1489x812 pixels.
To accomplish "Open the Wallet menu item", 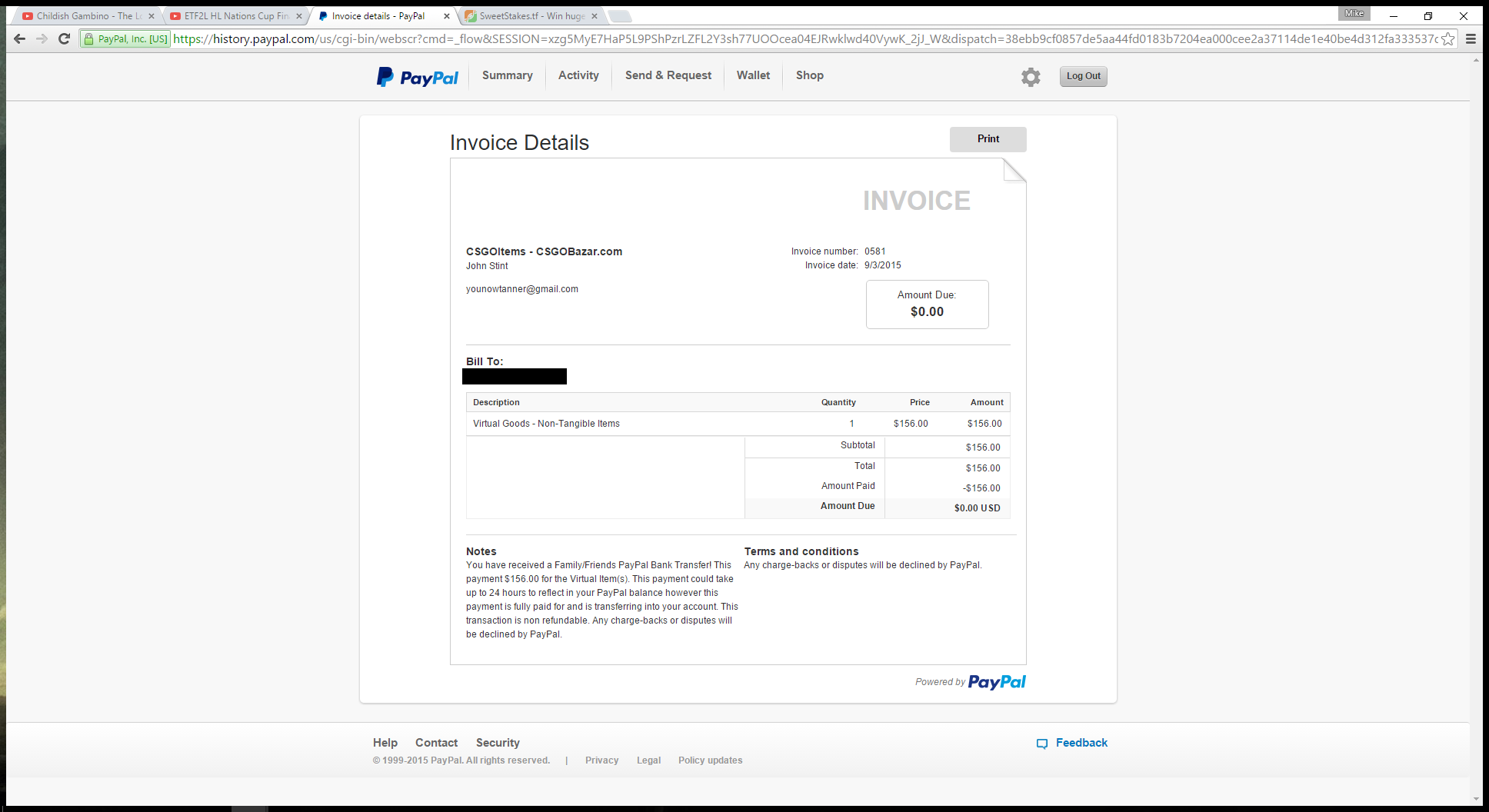I will 753,75.
